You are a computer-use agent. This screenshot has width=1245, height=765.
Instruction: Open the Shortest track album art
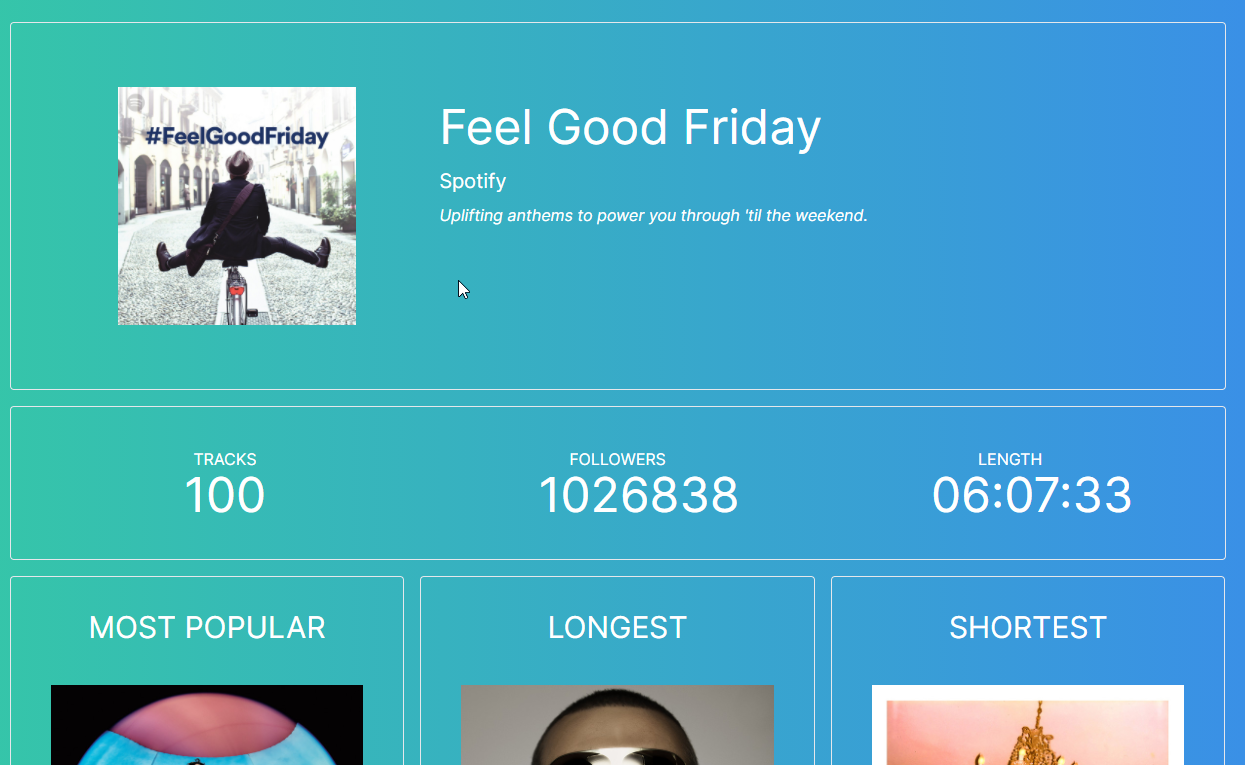[x=1028, y=725]
